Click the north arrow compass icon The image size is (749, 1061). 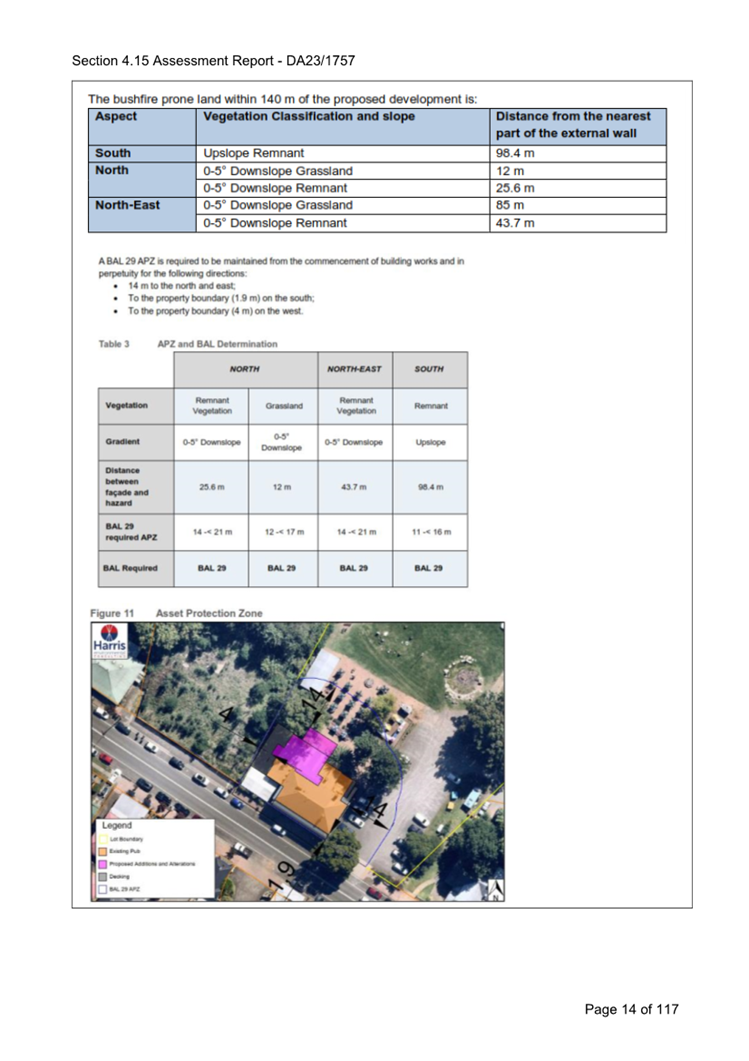pos(495,889)
